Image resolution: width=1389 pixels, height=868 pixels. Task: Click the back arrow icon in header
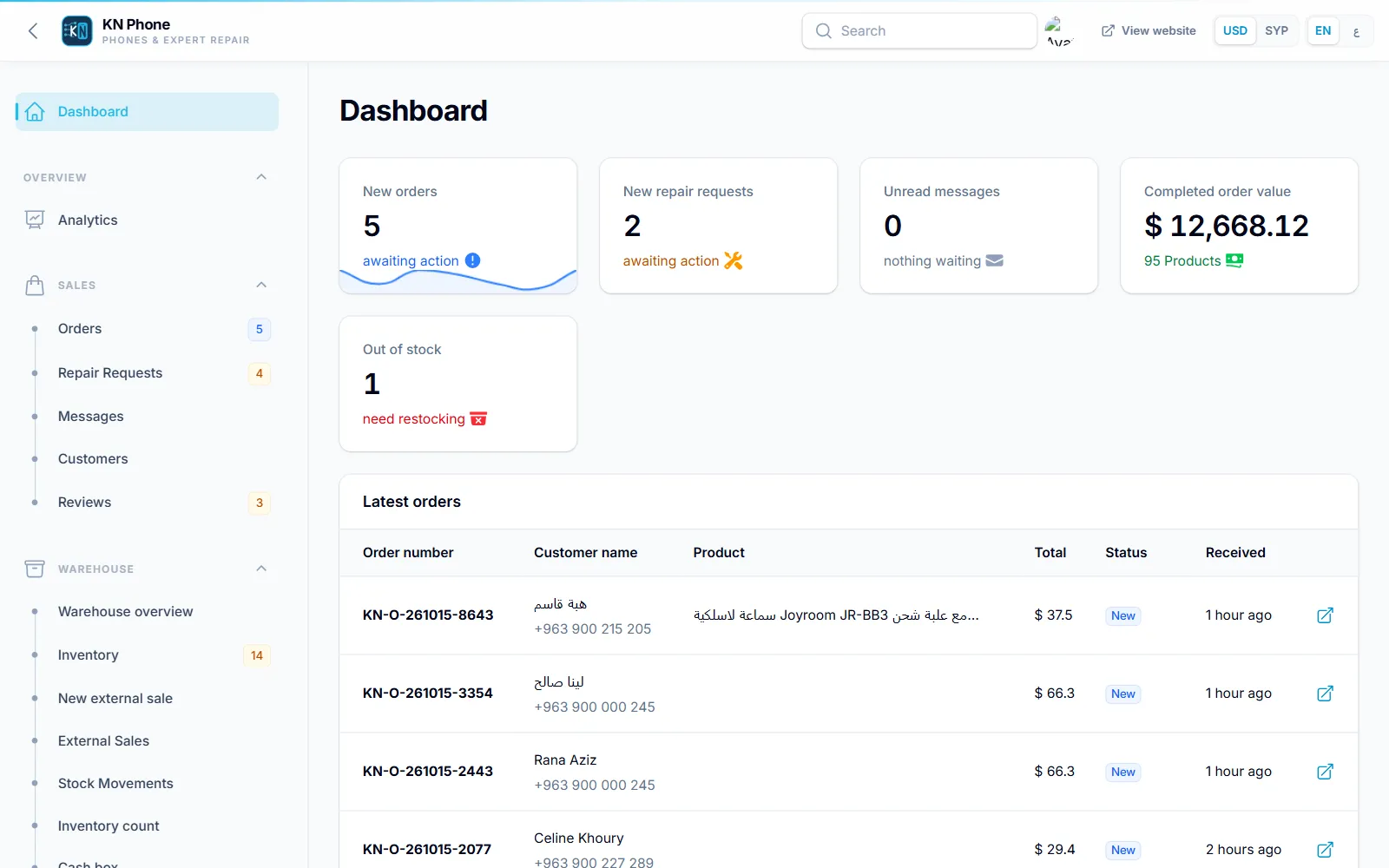(33, 31)
